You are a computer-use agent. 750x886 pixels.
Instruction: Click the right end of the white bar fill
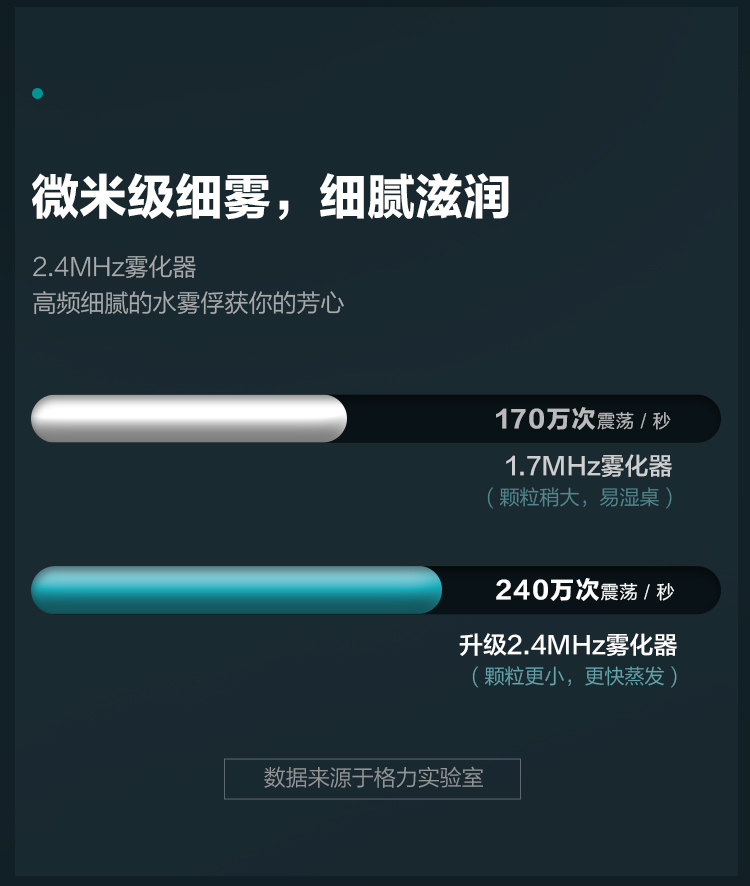(337, 419)
